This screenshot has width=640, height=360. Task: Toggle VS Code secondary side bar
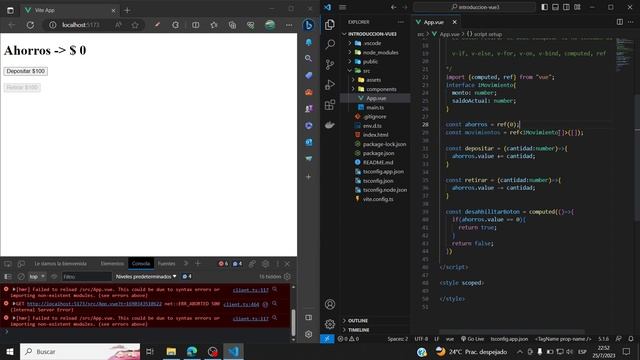click(x=566, y=7)
